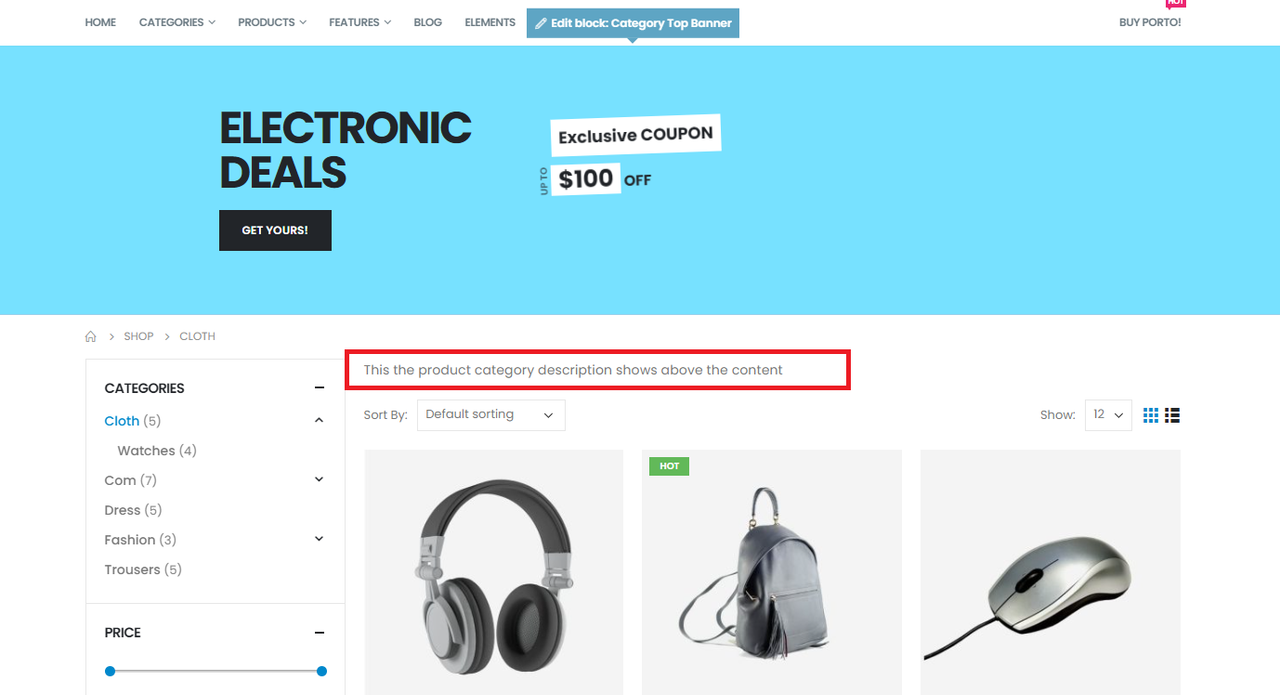Expand the Com category chevron

coord(319,480)
